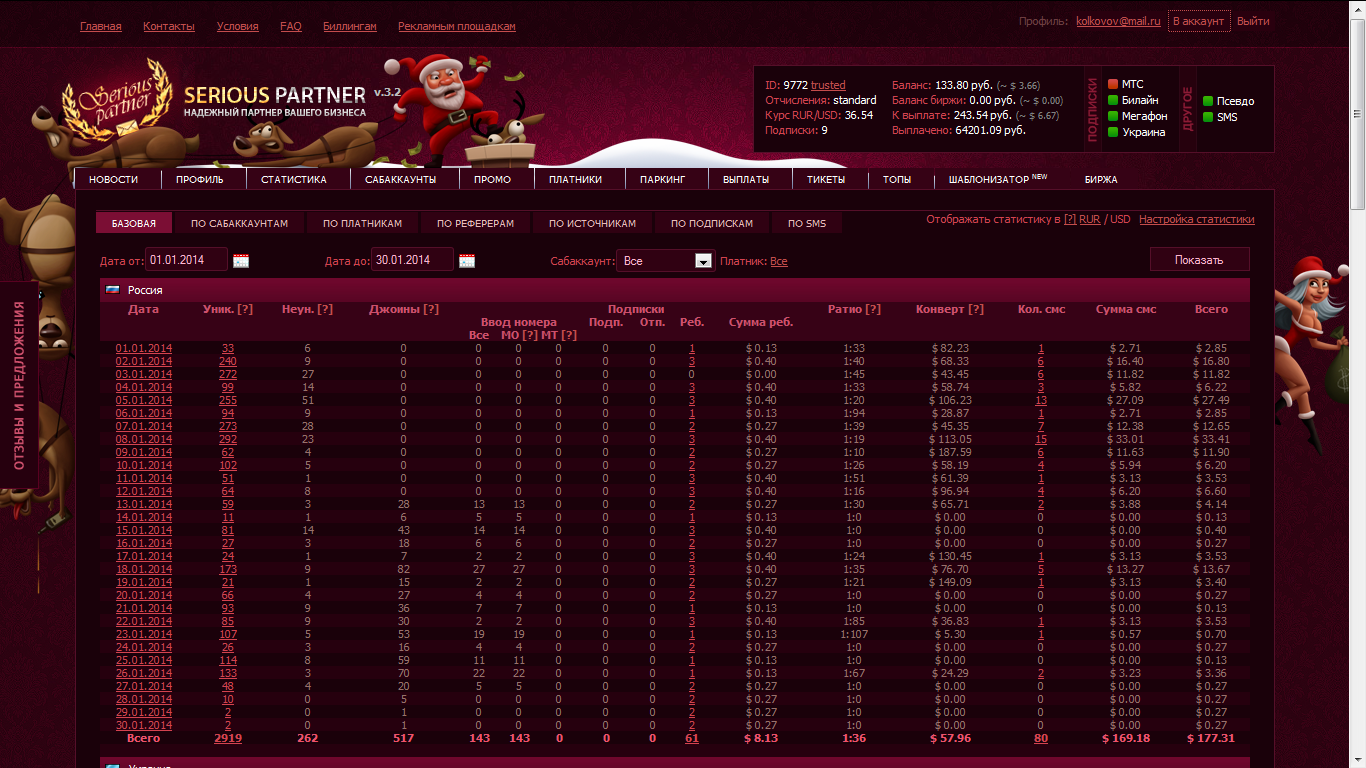Select the Базовая statistics tab
1366x768 pixels.
[x=134, y=223]
